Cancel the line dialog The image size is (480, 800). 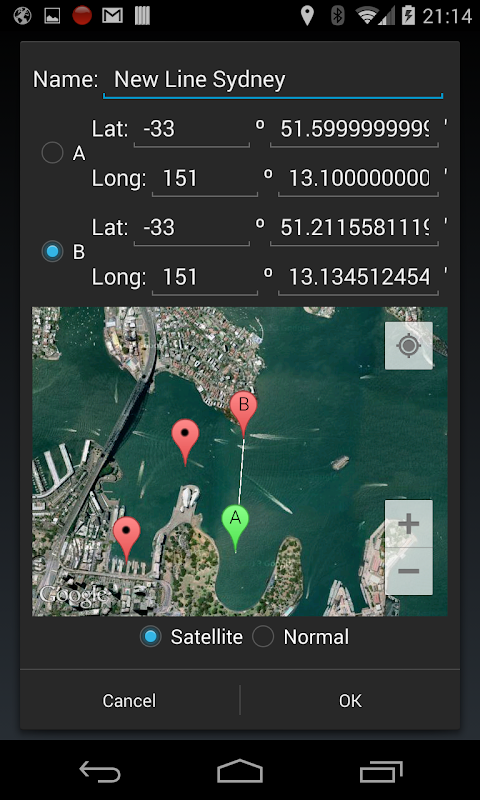point(130,701)
